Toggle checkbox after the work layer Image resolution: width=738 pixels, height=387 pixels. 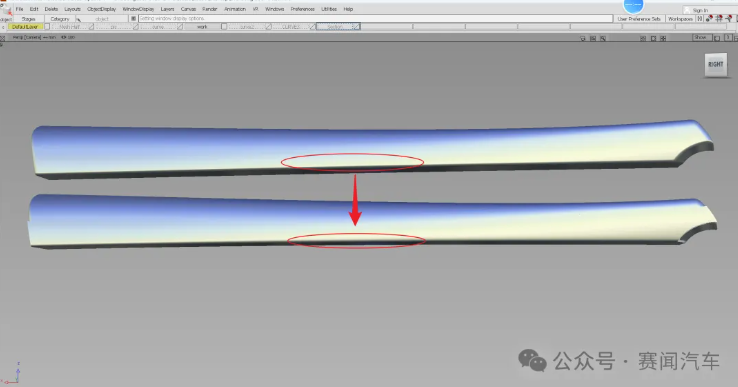click(x=224, y=27)
